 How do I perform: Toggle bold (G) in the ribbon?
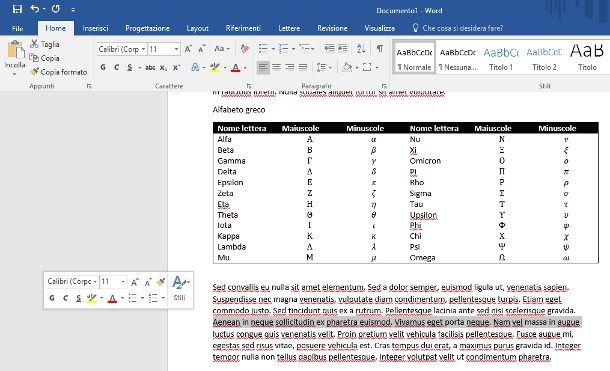pyautogui.click(x=103, y=67)
